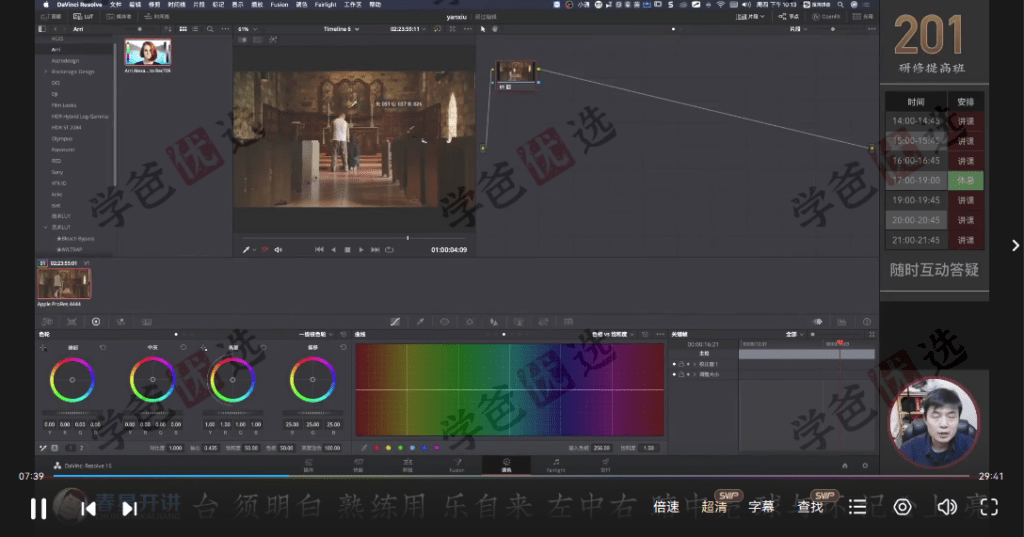
Task: Click the Gain master wheel slider
Action: 232,413
